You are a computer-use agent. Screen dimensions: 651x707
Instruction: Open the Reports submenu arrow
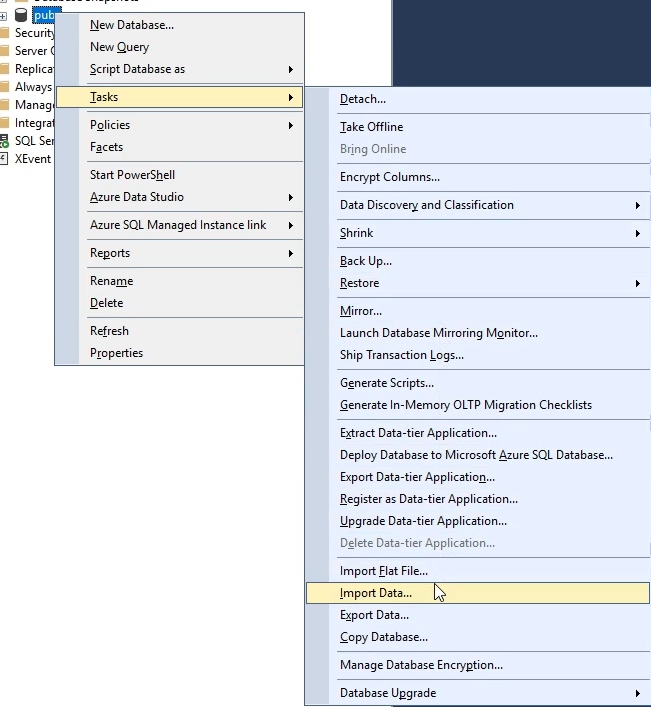coord(291,253)
